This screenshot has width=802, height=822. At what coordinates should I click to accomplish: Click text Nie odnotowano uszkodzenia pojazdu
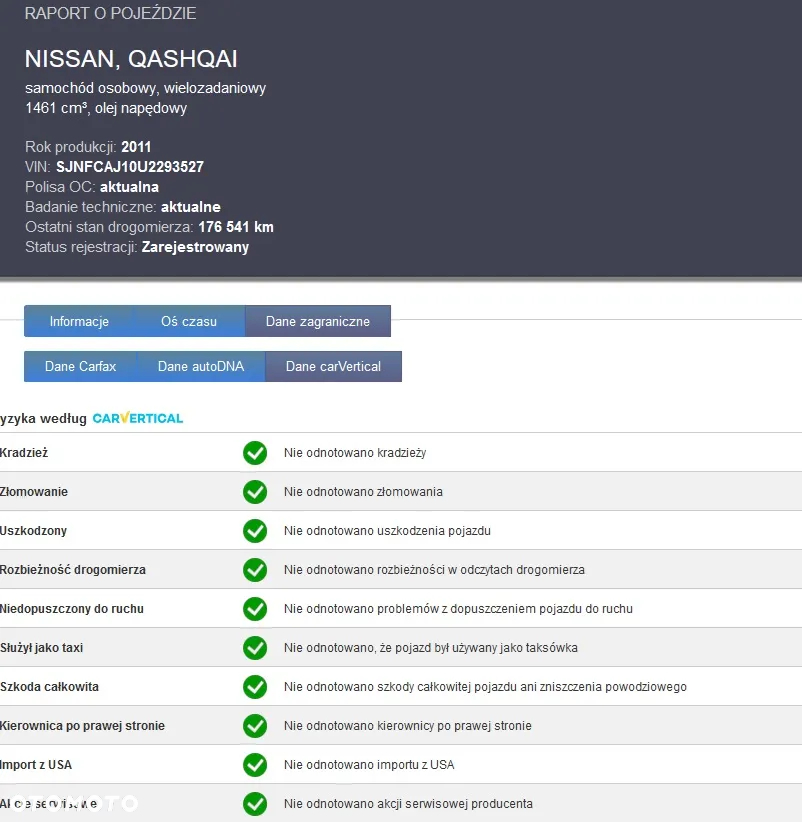coord(387,531)
